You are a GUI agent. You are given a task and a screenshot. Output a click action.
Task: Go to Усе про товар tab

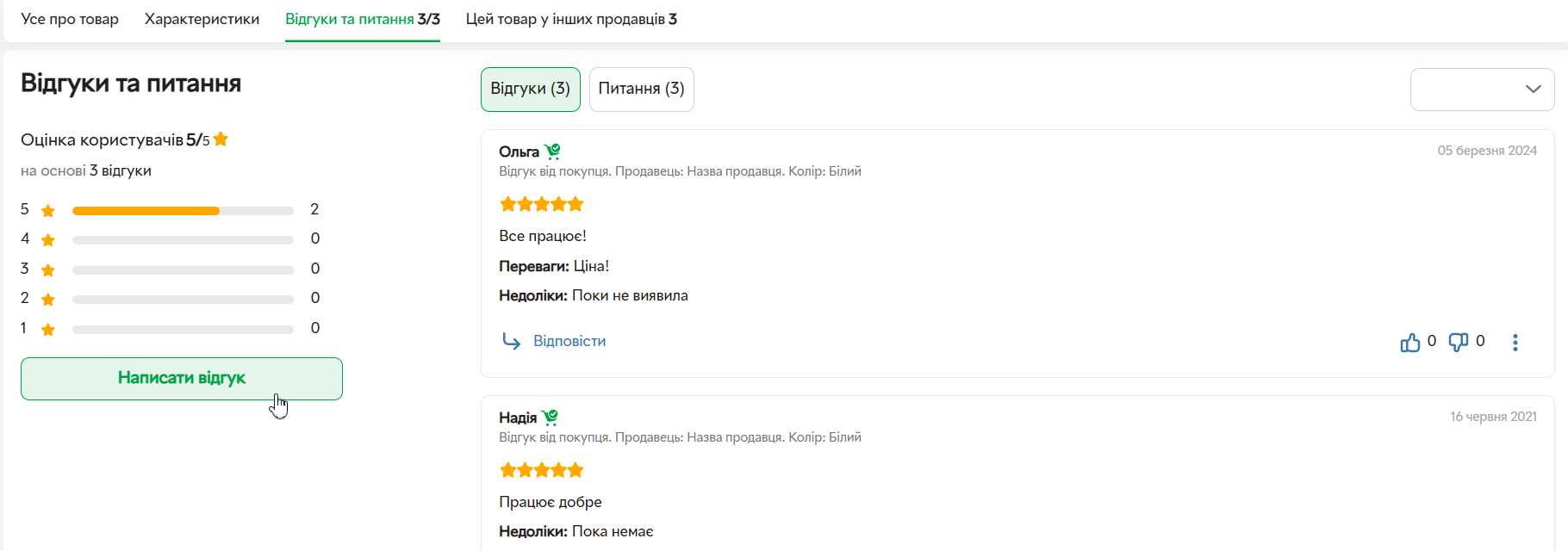click(x=70, y=19)
